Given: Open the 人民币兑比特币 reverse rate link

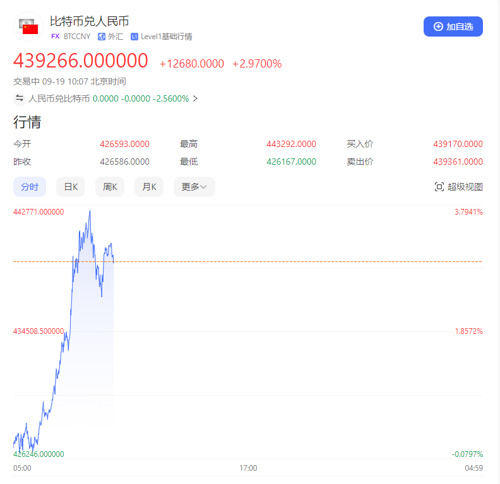Looking at the screenshot, I should click(59, 99).
